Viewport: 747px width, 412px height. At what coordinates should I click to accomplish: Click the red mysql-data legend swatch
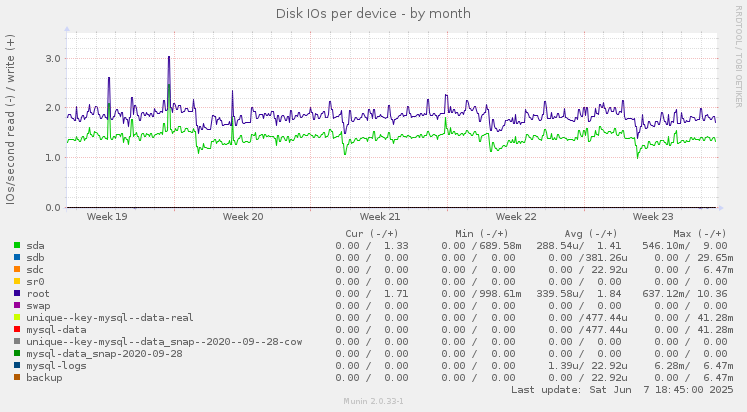(17, 329)
